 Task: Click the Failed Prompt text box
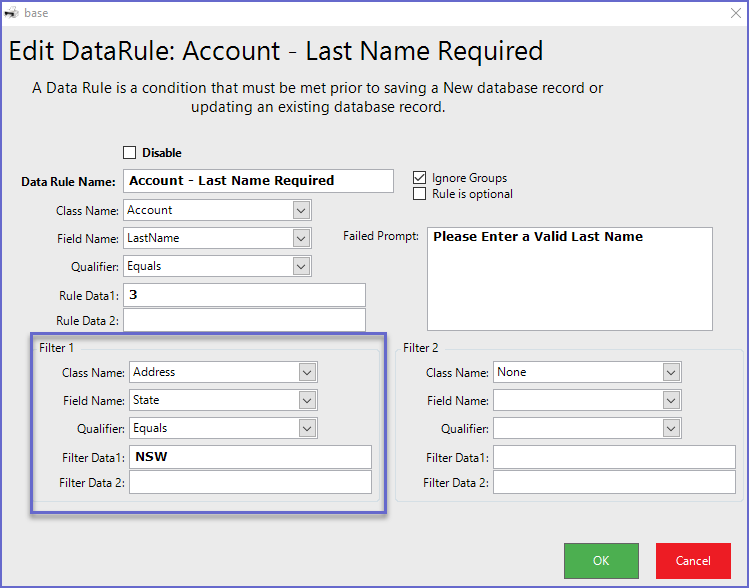[569, 278]
